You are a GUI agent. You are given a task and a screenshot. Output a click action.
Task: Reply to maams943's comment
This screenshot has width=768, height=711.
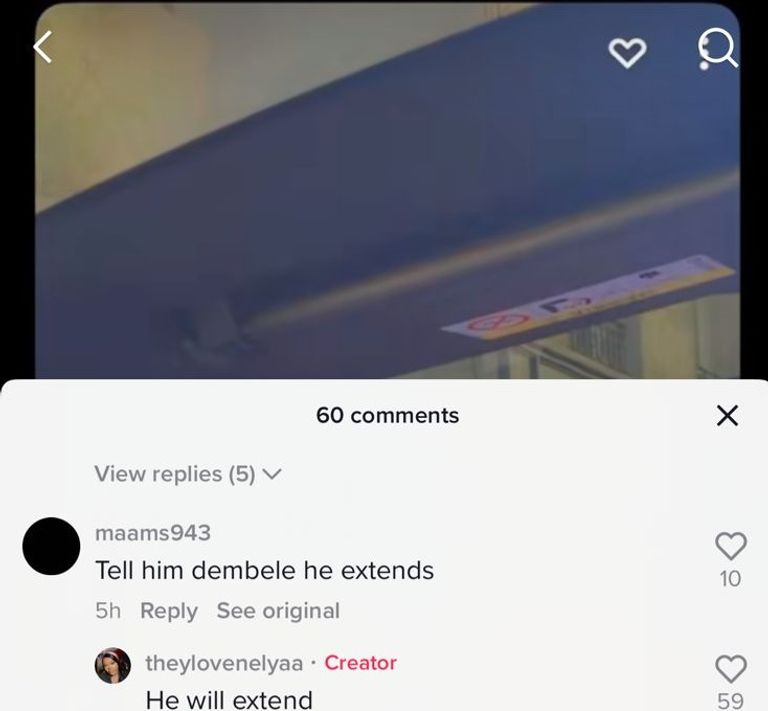coord(168,611)
